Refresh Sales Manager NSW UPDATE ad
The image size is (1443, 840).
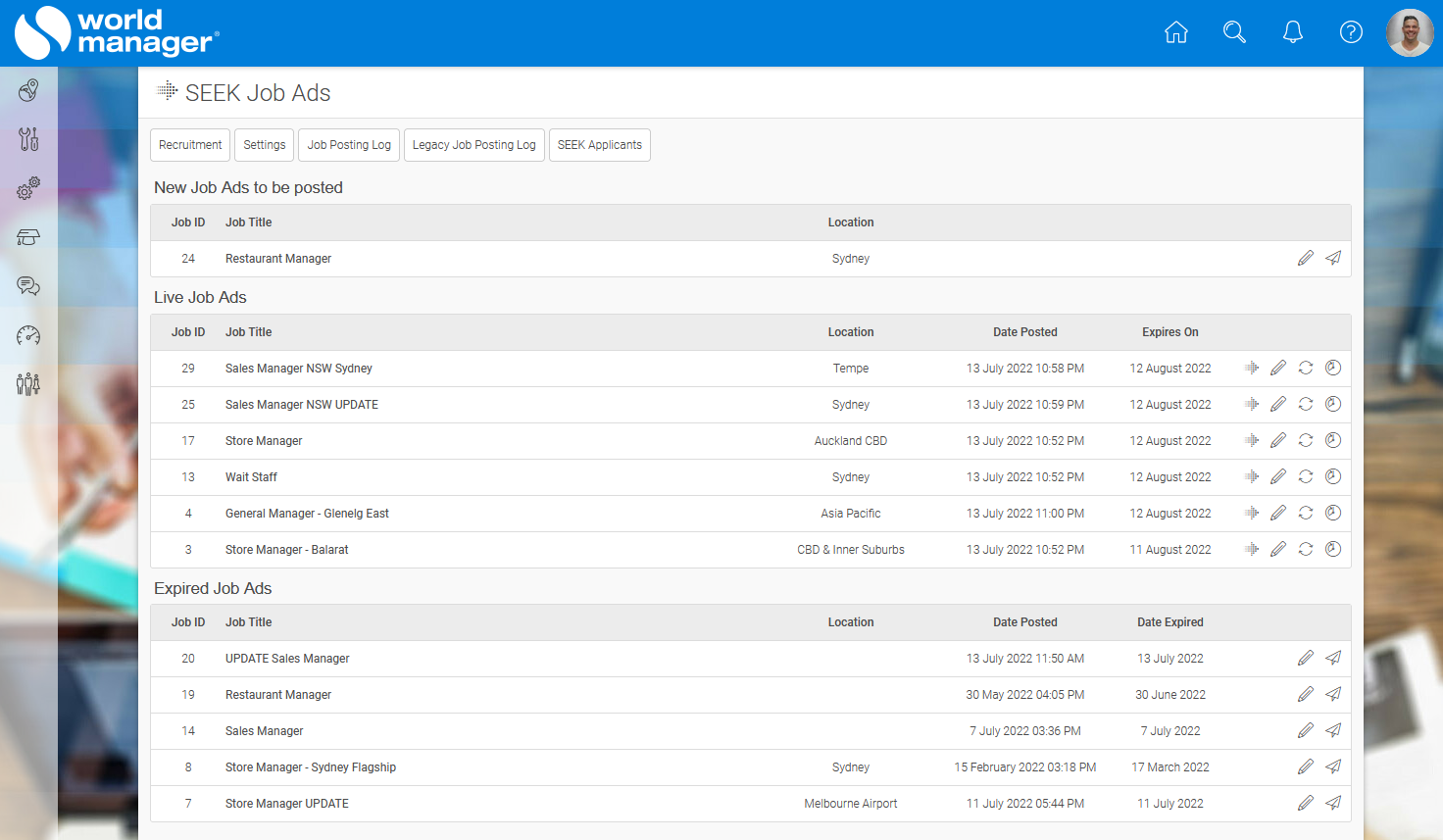pyautogui.click(x=1306, y=404)
